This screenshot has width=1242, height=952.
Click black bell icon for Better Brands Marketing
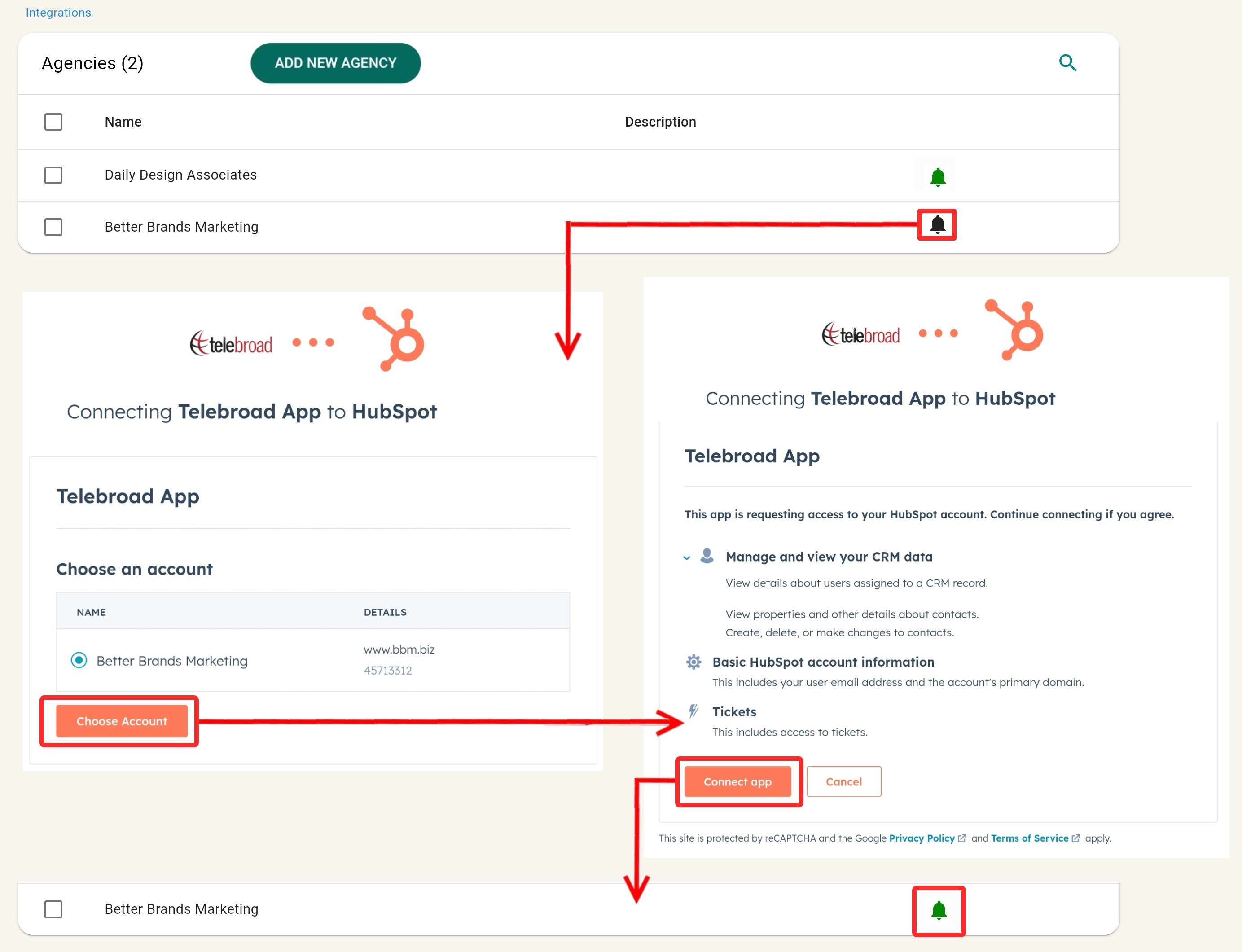pos(937,224)
